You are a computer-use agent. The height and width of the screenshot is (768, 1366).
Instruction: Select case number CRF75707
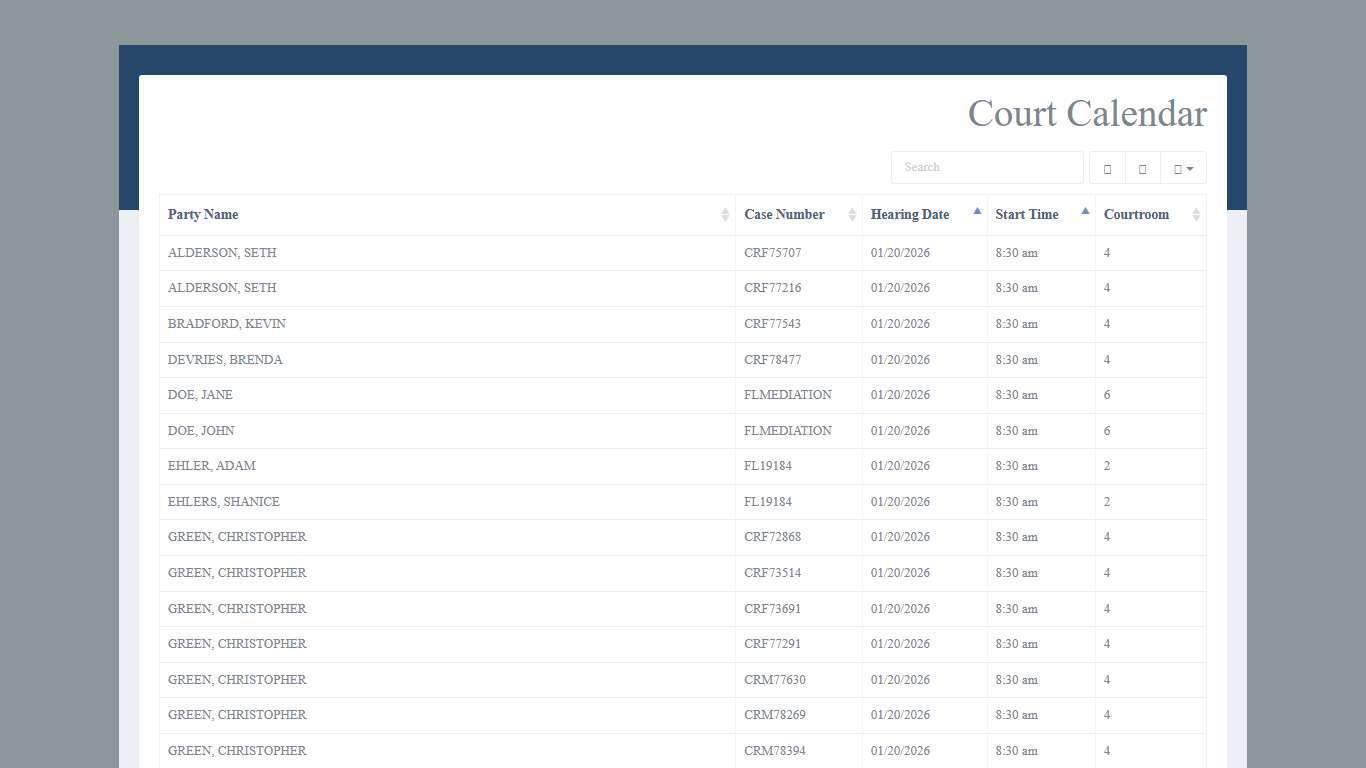click(x=772, y=253)
